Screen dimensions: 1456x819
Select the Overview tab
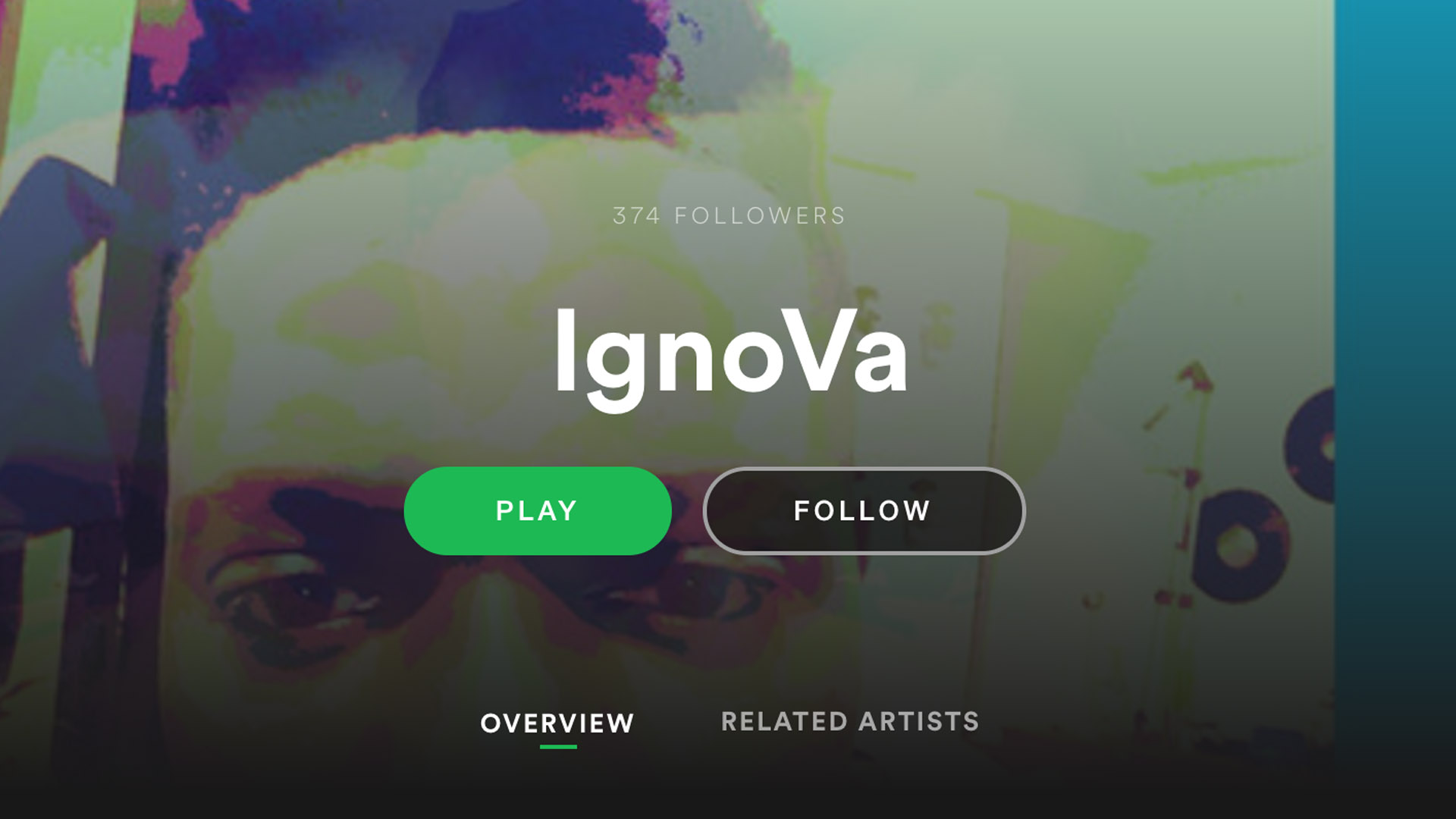click(557, 723)
